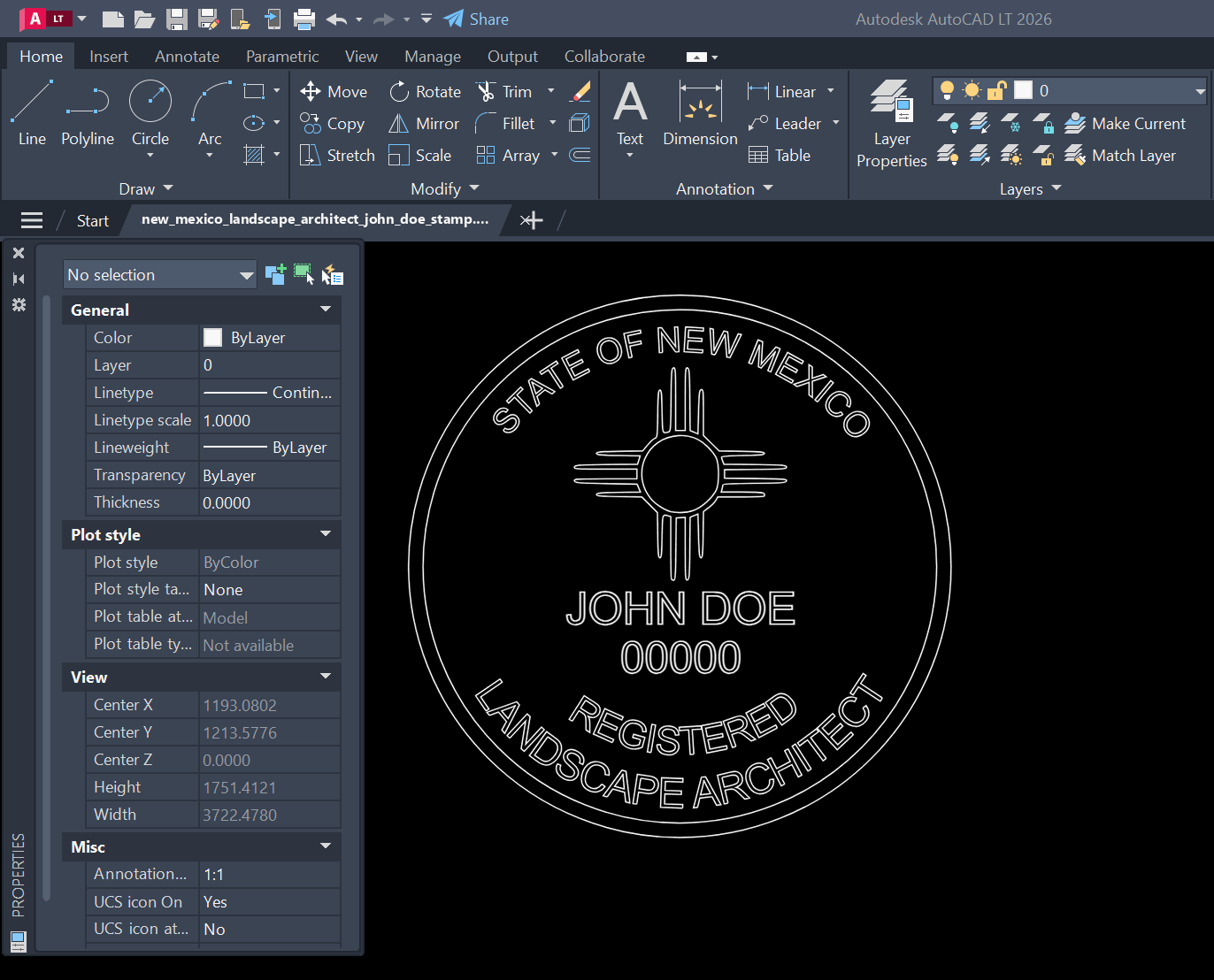Viewport: 1214px width, 980px height.
Task: Activate the Mirror tool
Action: click(x=424, y=123)
